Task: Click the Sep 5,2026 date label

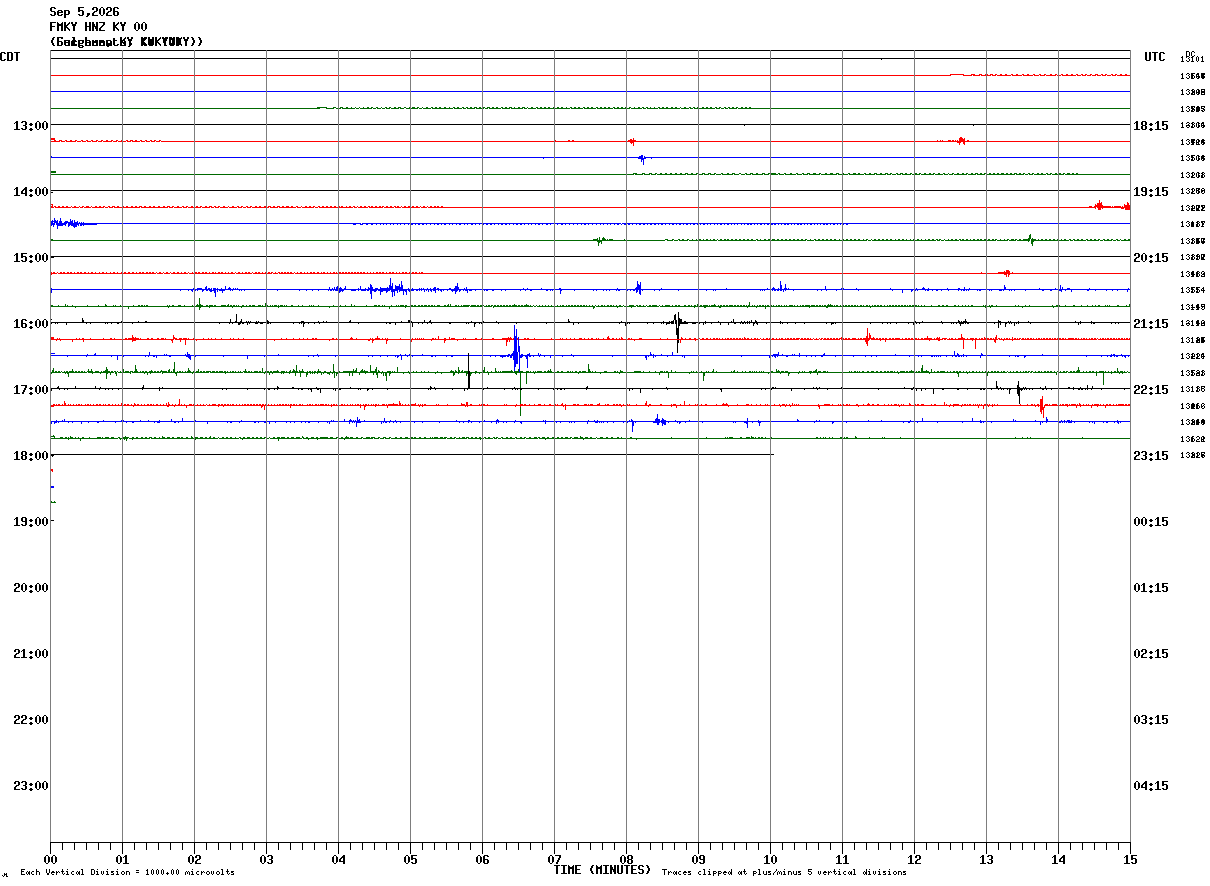Action: 84,12
